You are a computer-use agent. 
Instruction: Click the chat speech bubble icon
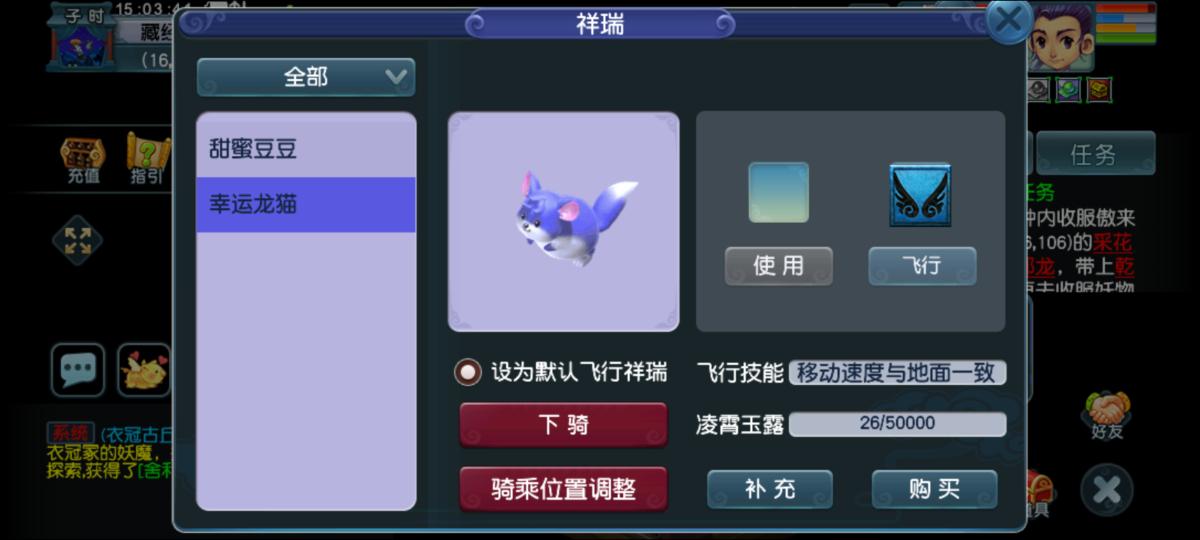pos(78,371)
